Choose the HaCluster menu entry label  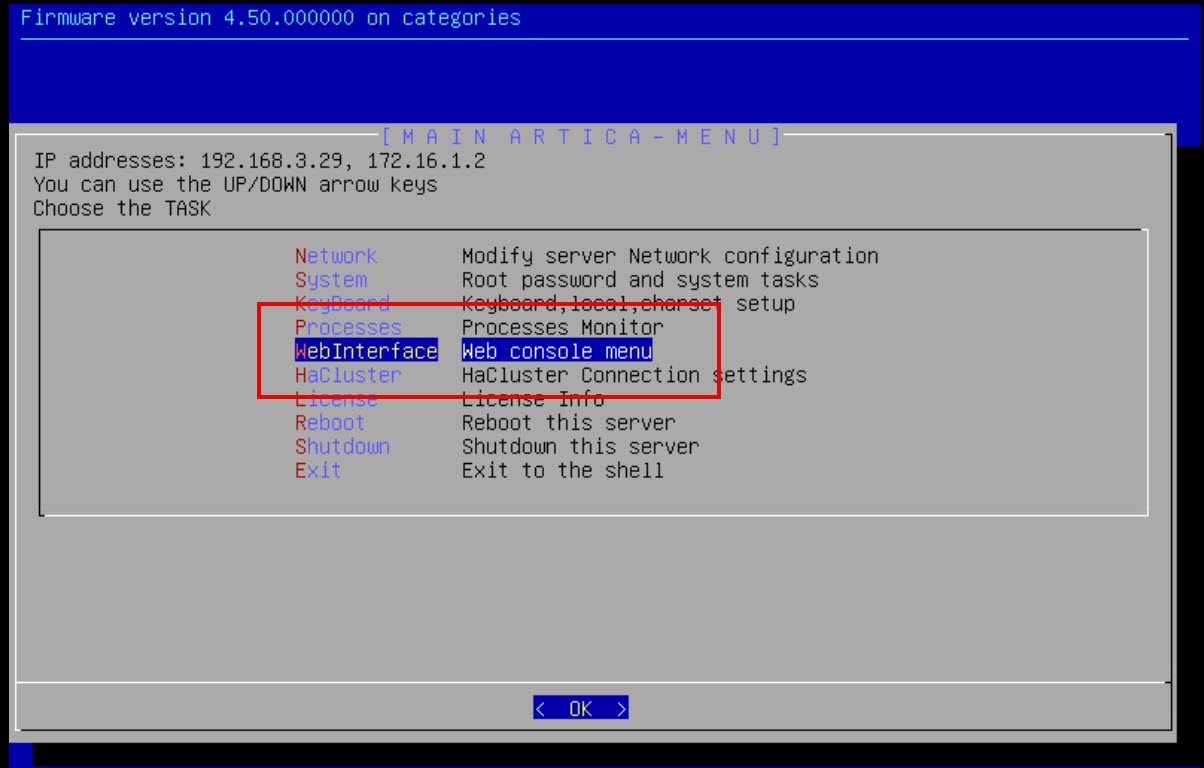click(x=348, y=375)
